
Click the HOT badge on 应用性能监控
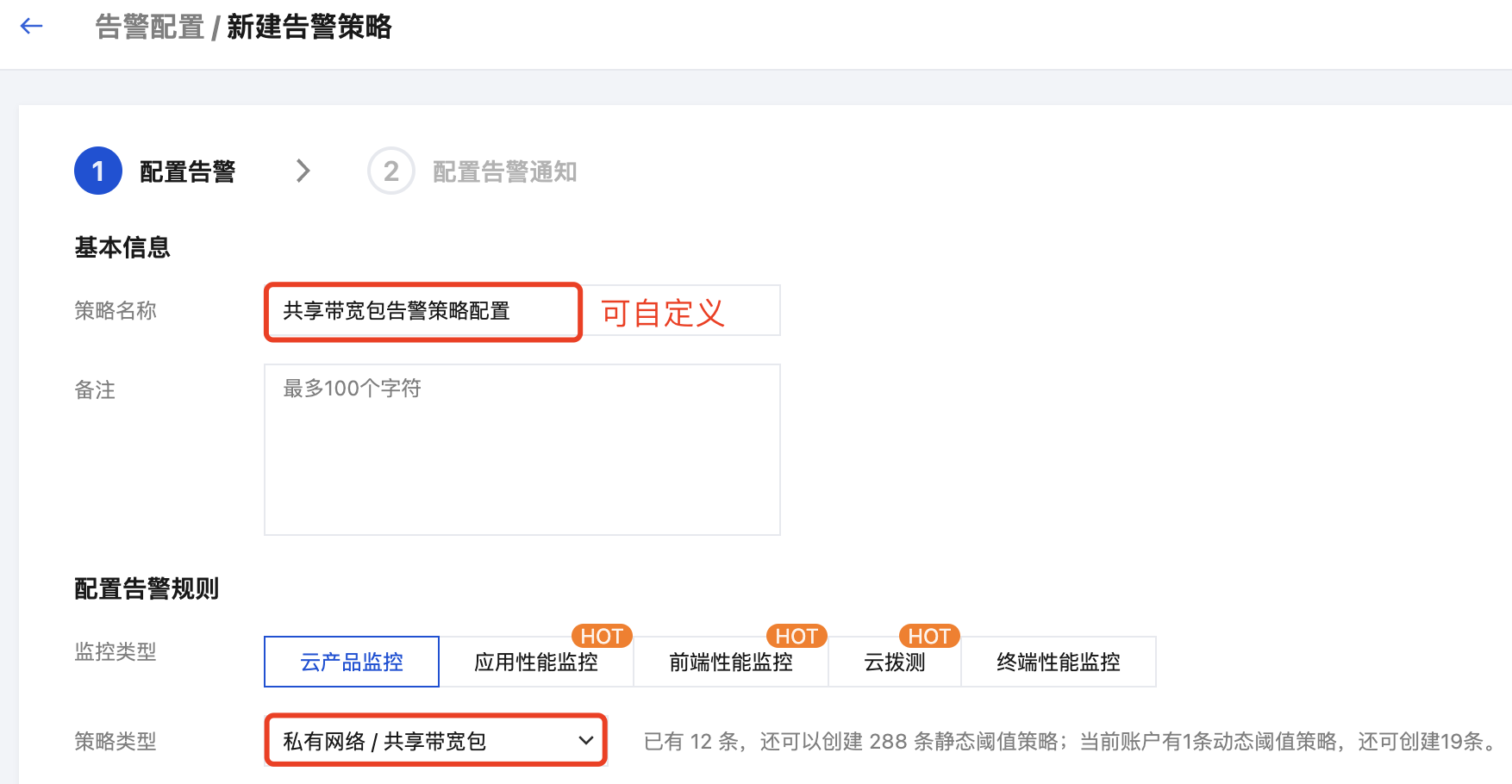point(602,636)
